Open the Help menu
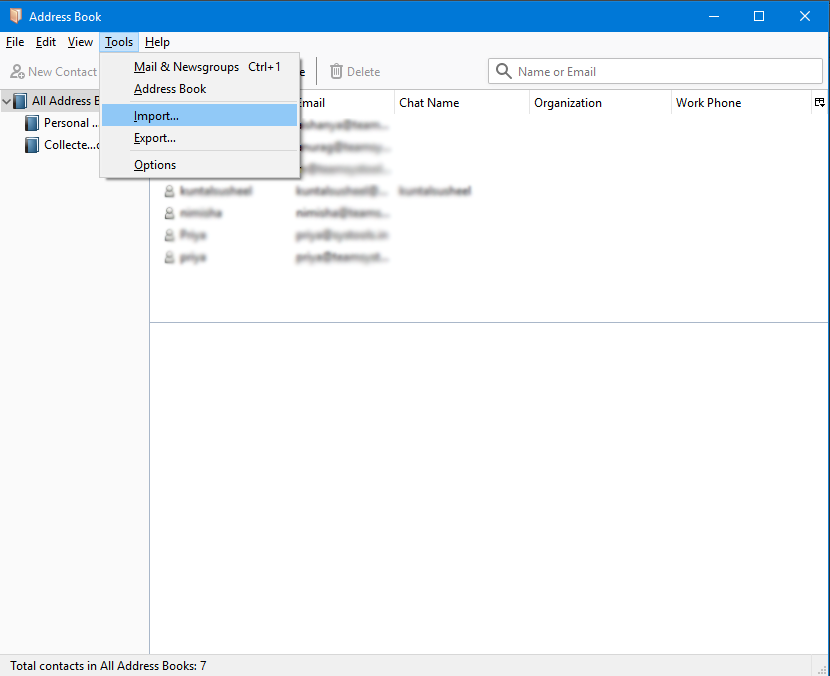The width and height of the screenshot is (830, 676). click(x=157, y=42)
